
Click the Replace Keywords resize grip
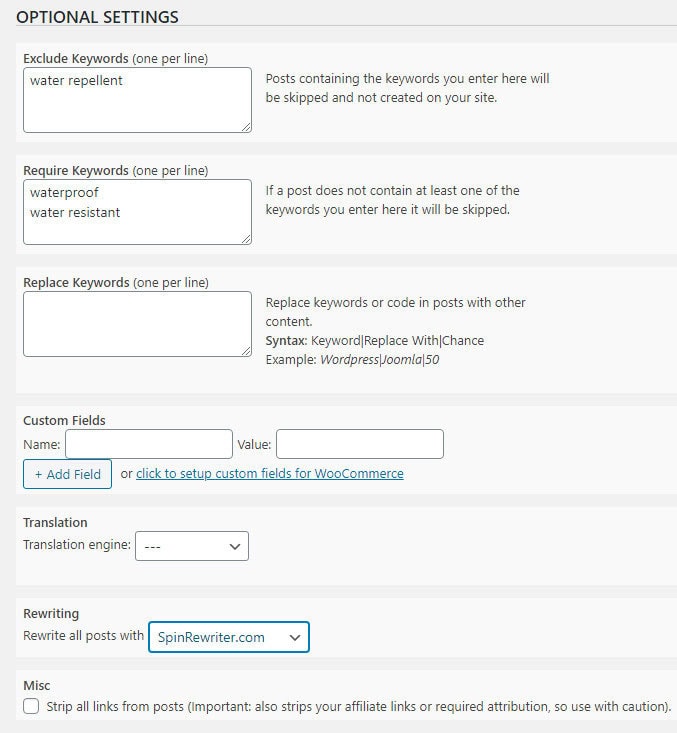(x=246, y=351)
